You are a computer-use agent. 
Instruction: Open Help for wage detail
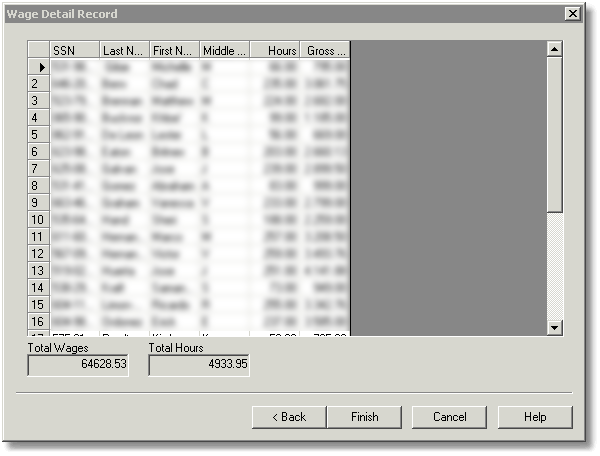point(535,417)
